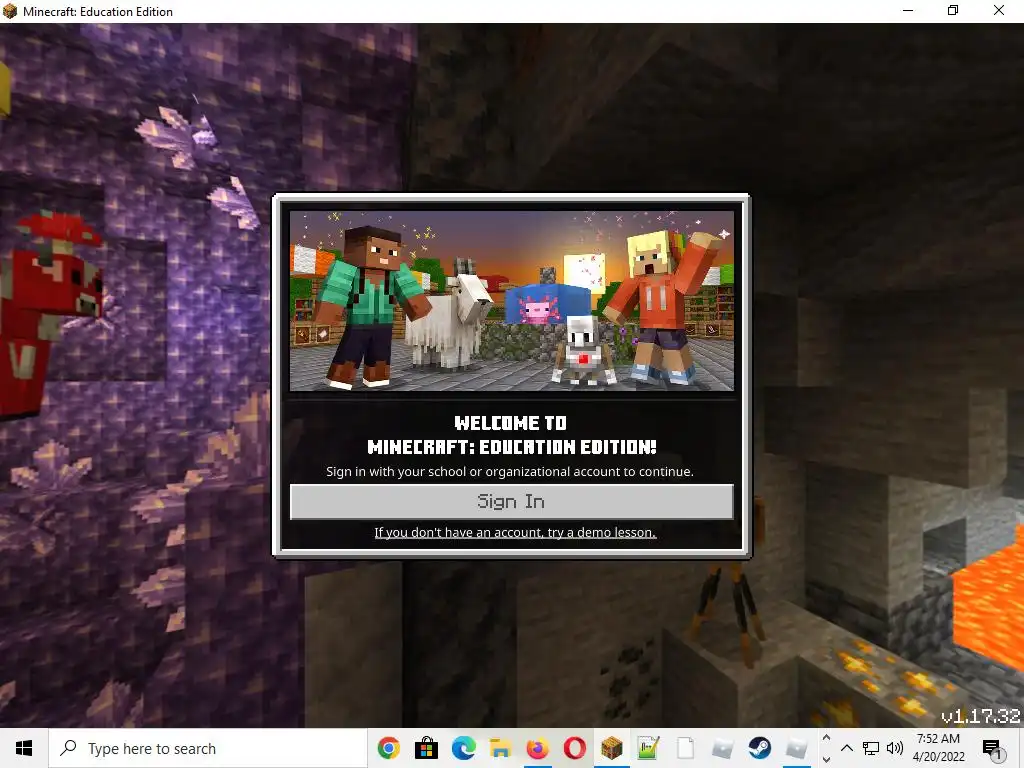Click the welcome banner artwork
Viewport: 1024px width, 768px height.
coord(511,300)
